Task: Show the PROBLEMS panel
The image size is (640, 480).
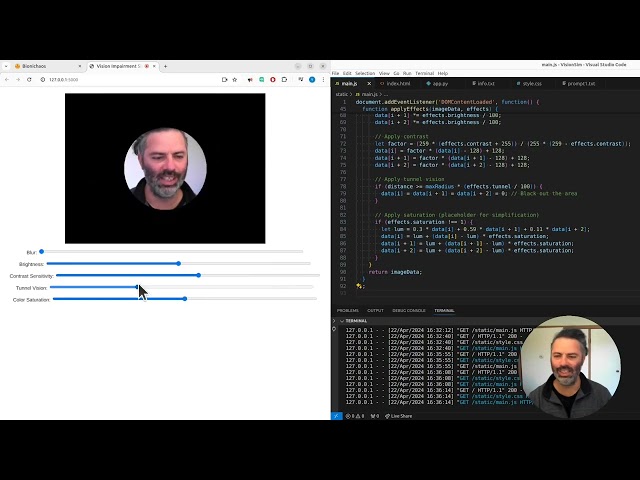Action: tap(347, 311)
